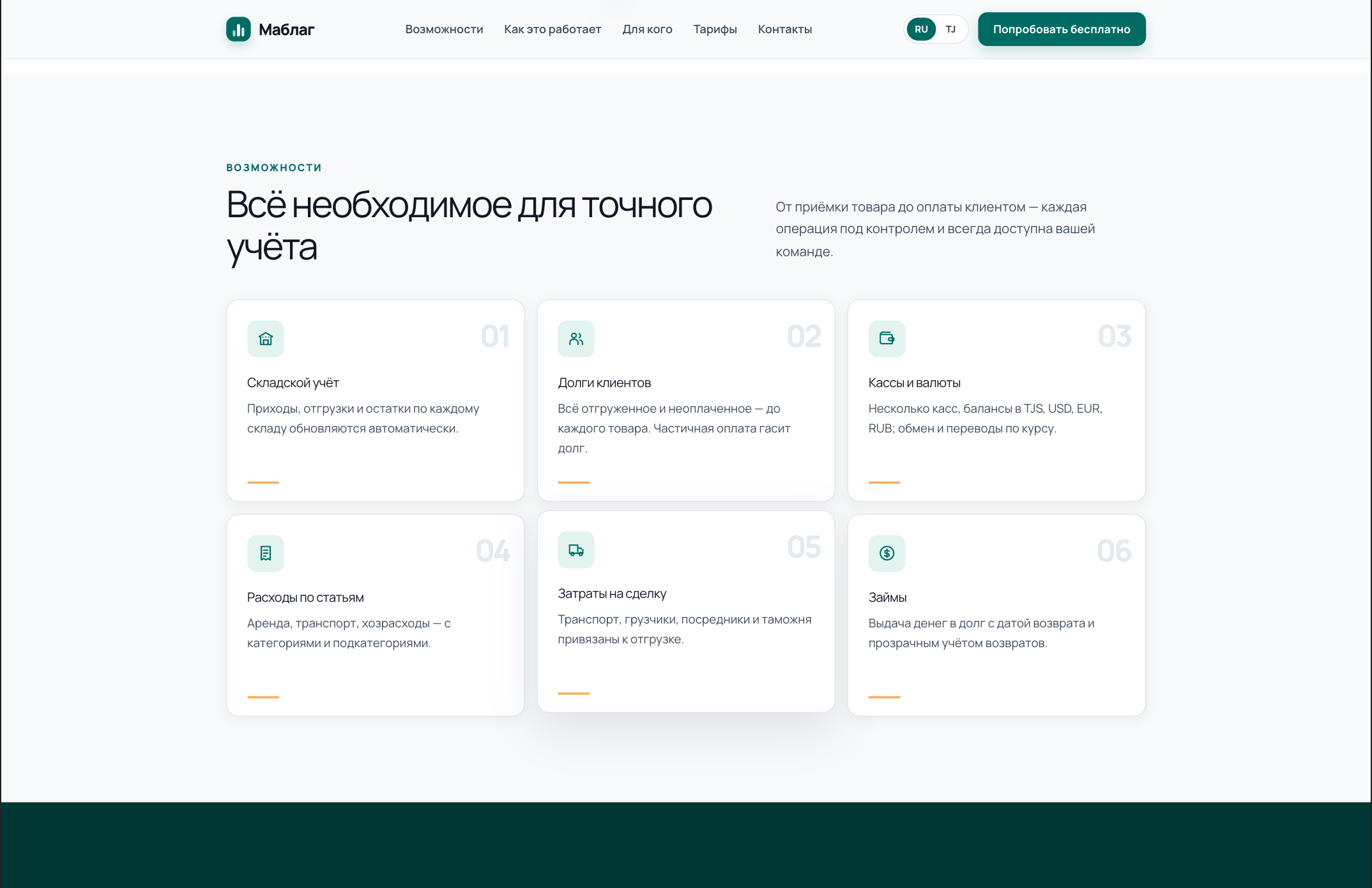Click description Всё отгруженное и неоплаченное

(674, 428)
